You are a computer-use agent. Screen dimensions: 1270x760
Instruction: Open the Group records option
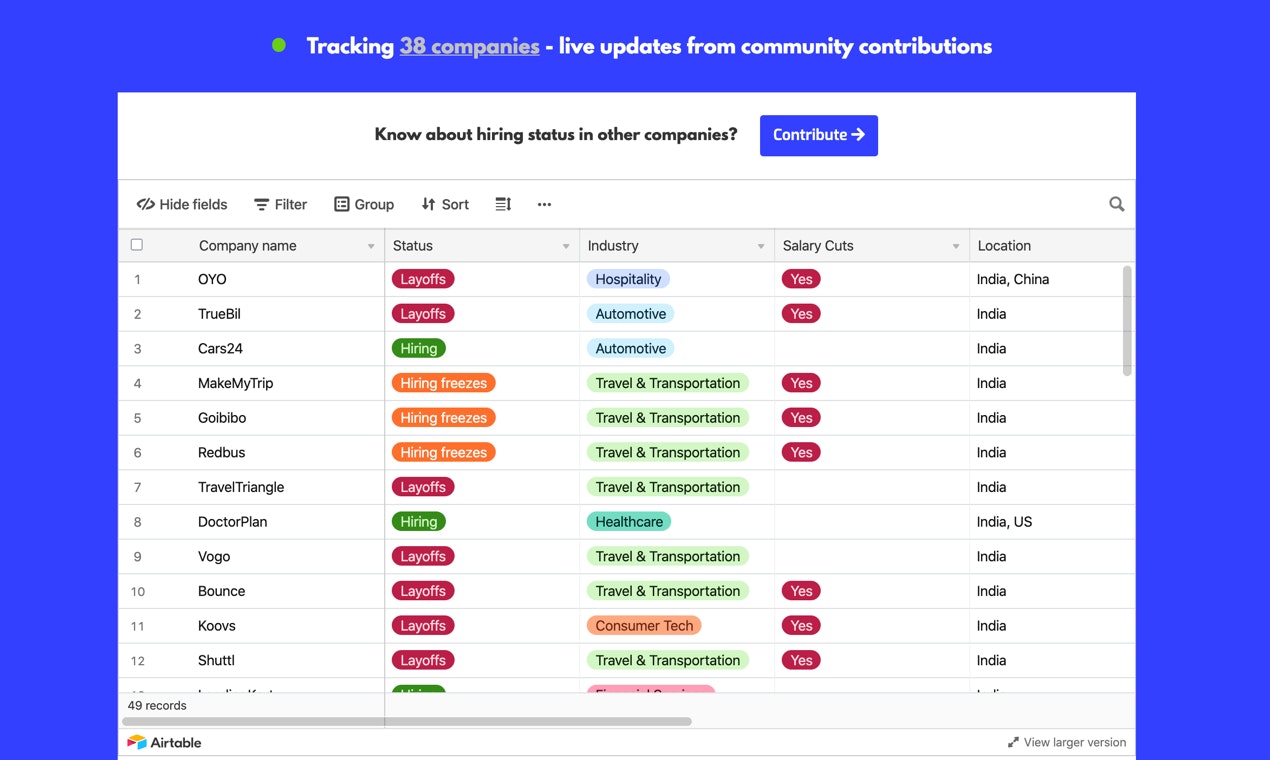coord(364,204)
